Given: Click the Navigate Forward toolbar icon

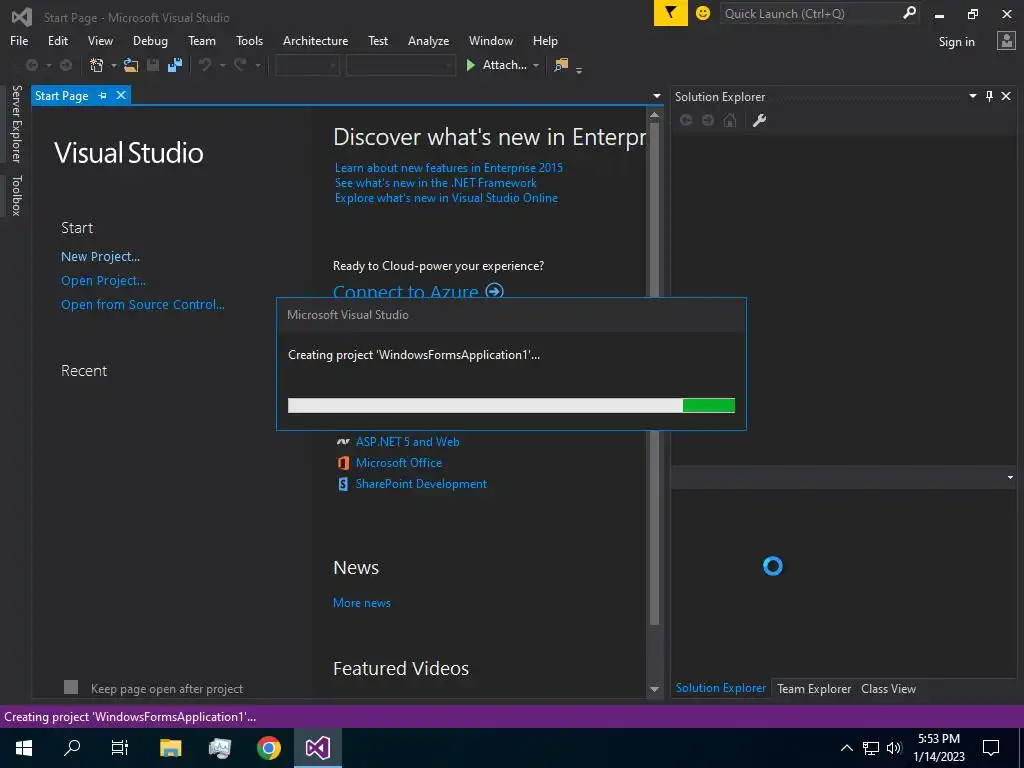Looking at the screenshot, I should click(66, 65).
